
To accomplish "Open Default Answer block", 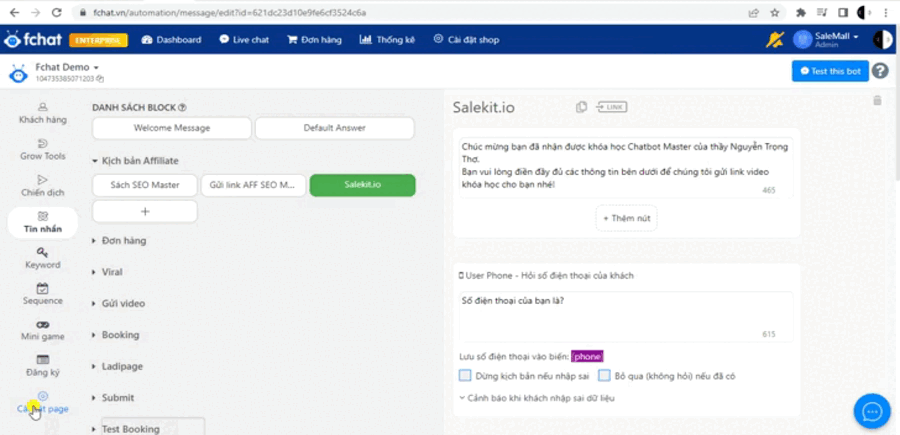I will [x=335, y=128].
